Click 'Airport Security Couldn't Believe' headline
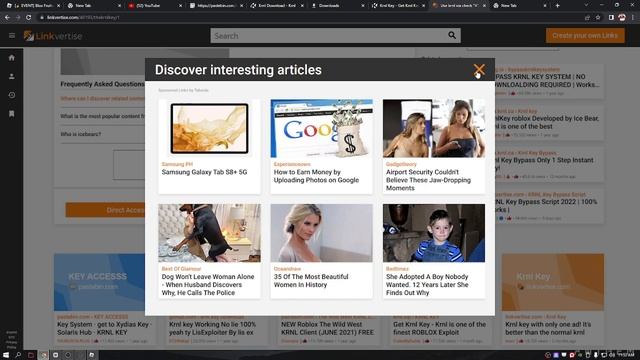 tap(428, 180)
